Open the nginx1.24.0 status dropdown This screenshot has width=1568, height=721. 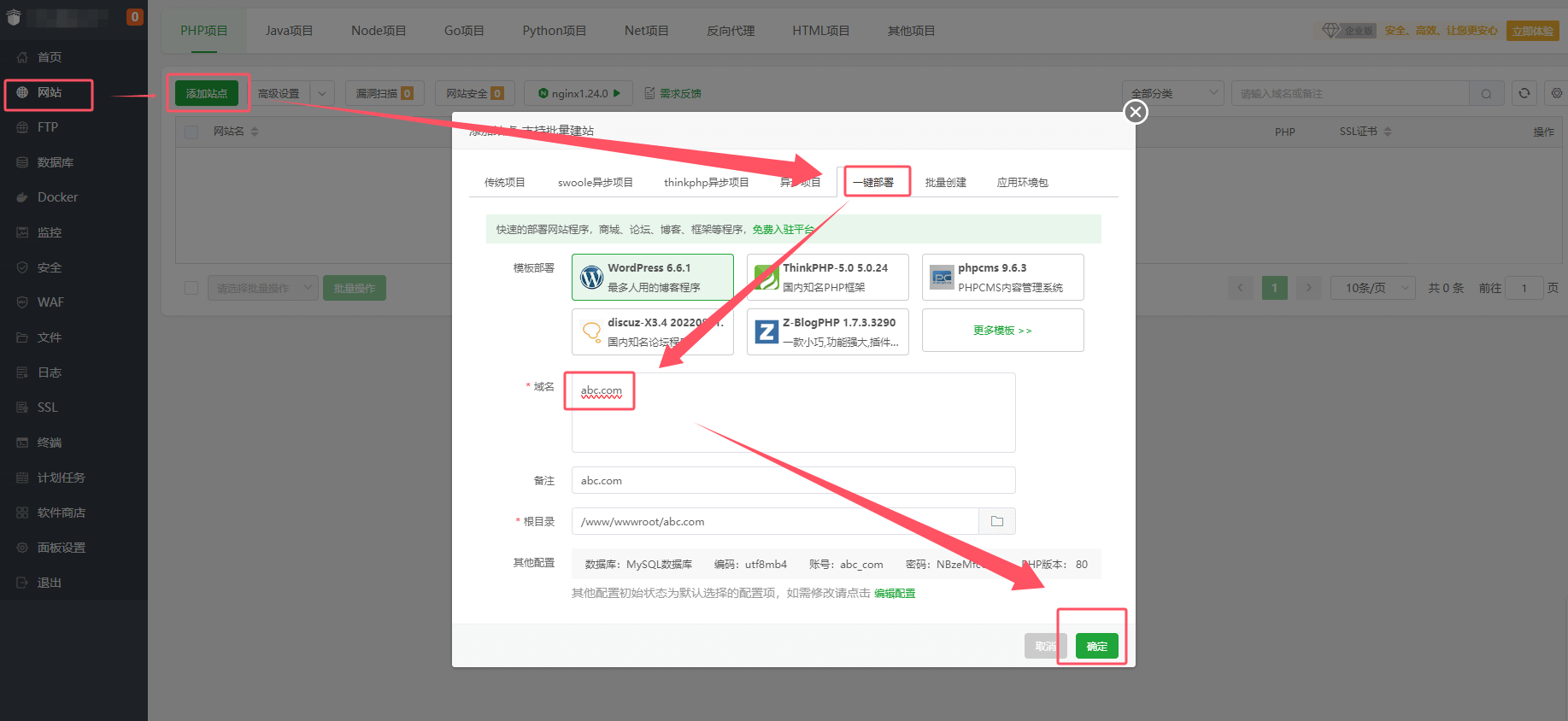(578, 93)
